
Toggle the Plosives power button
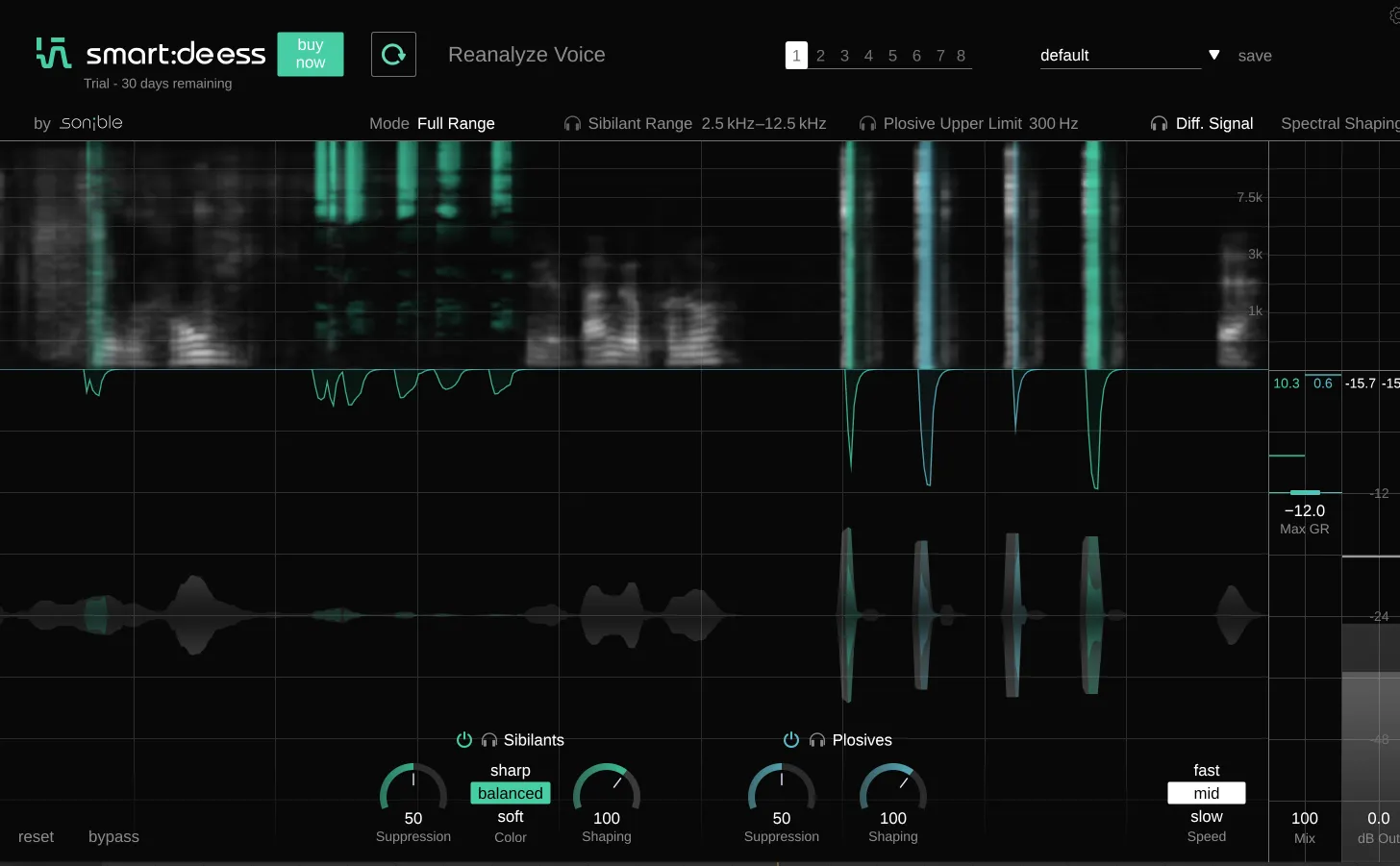click(791, 740)
